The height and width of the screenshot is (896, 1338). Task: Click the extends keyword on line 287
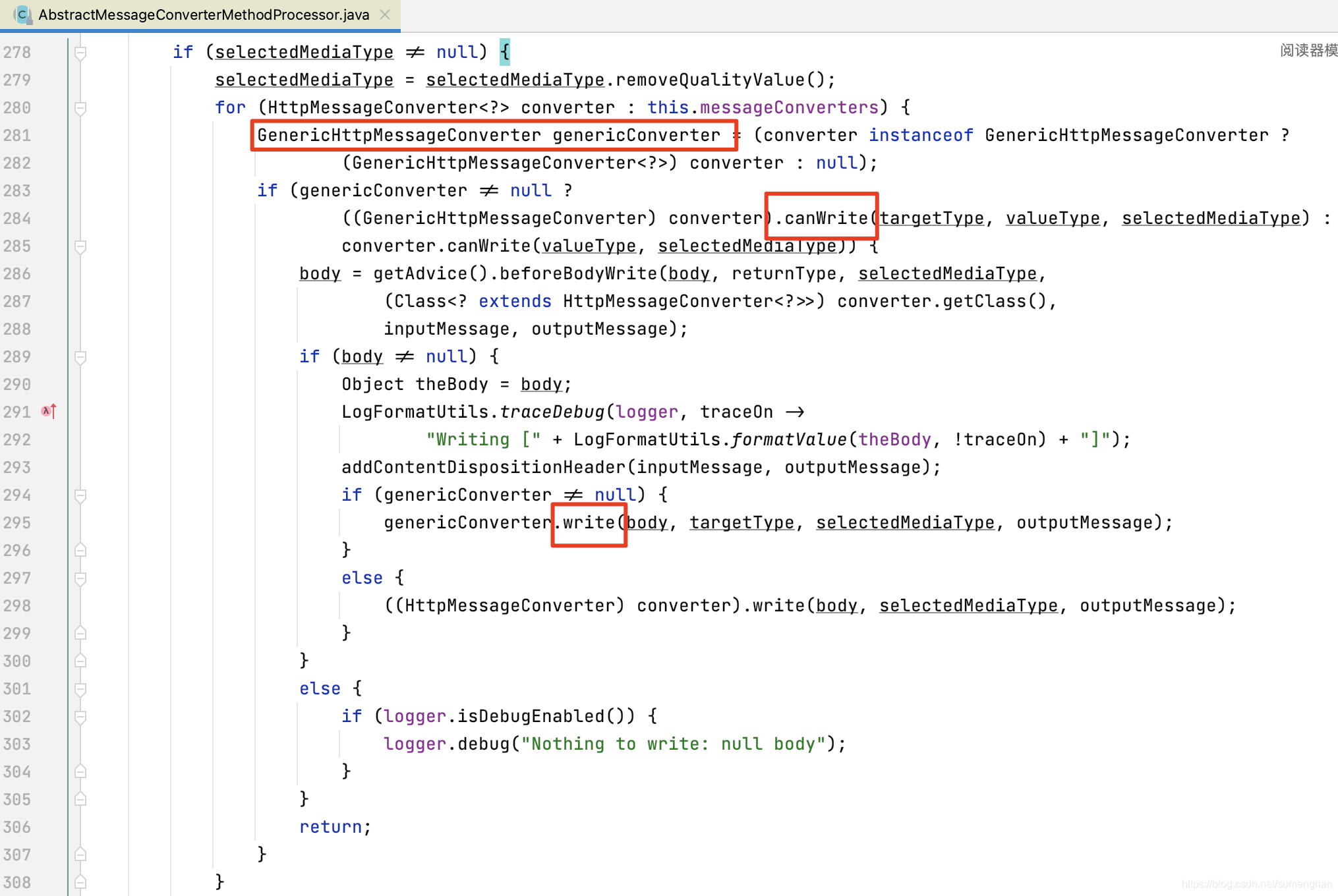[515, 301]
